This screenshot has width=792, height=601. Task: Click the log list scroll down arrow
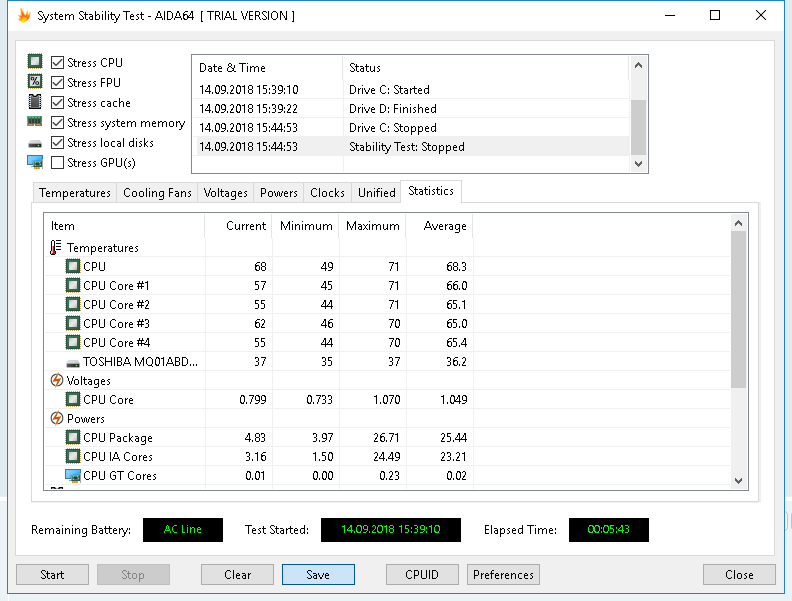638,164
